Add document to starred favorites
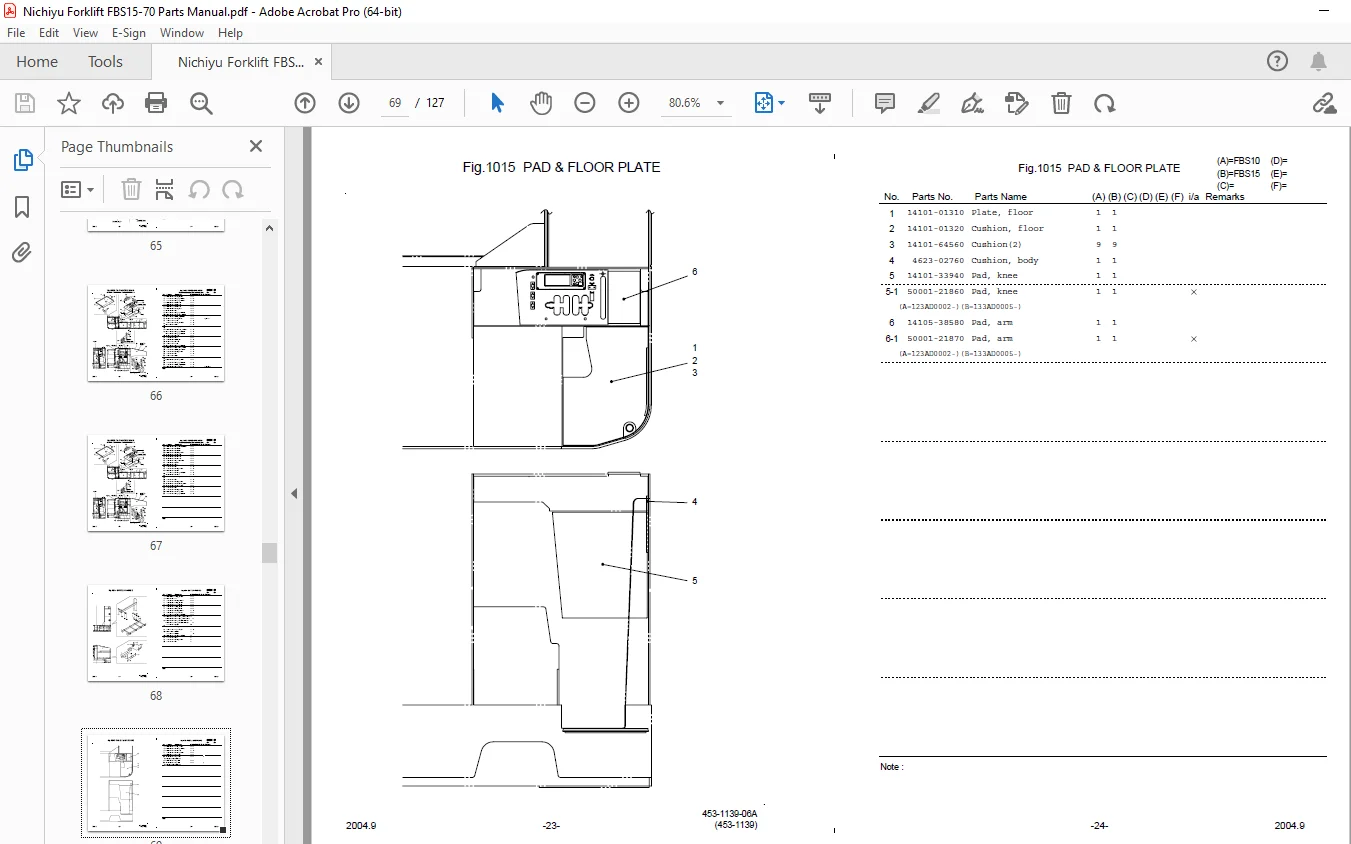Screen dimensions: 1351x844 pyautogui.click(x=68, y=103)
